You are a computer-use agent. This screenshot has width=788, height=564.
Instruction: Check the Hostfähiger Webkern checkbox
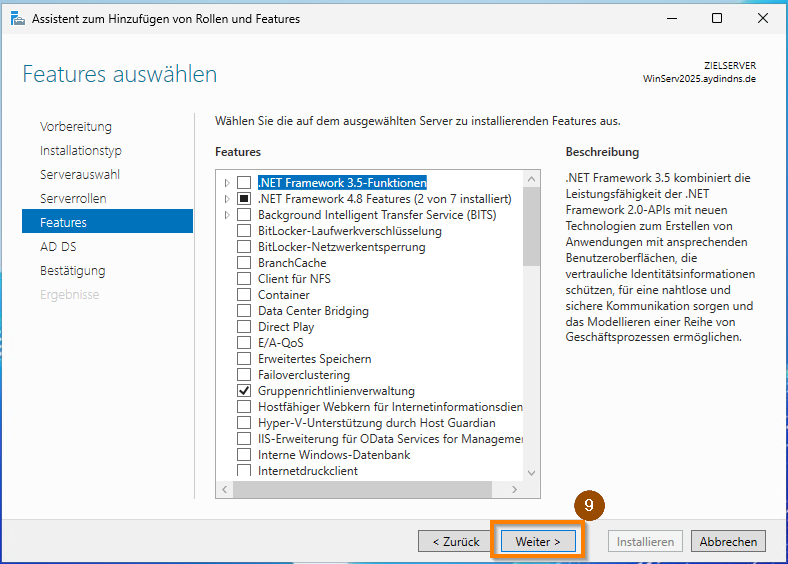point(244,407)
